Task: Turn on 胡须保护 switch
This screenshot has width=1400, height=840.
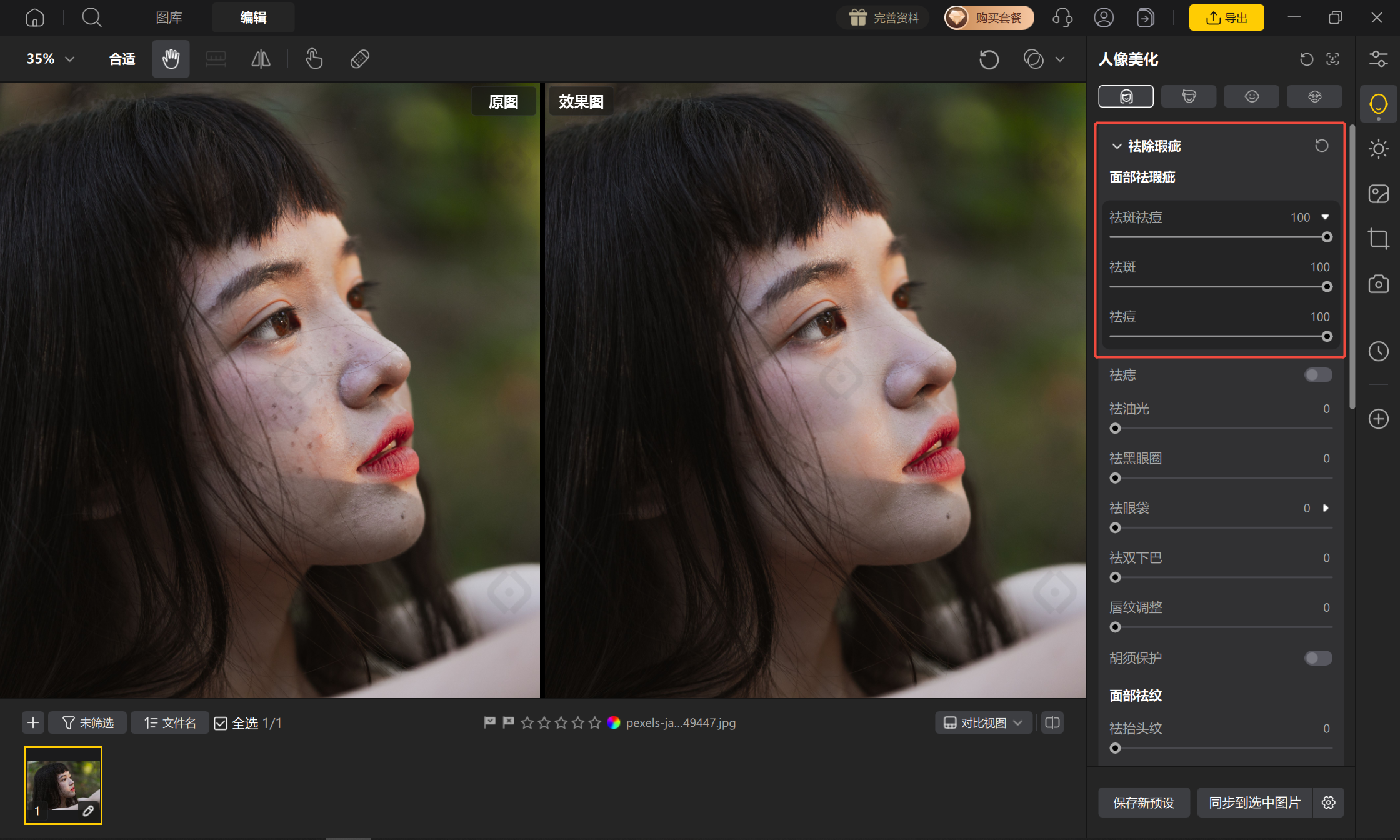Action: pos(1318,658)
